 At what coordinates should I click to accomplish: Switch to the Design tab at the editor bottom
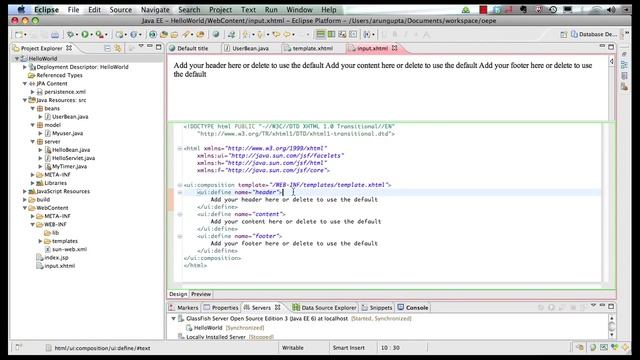[x=178, y=294]
